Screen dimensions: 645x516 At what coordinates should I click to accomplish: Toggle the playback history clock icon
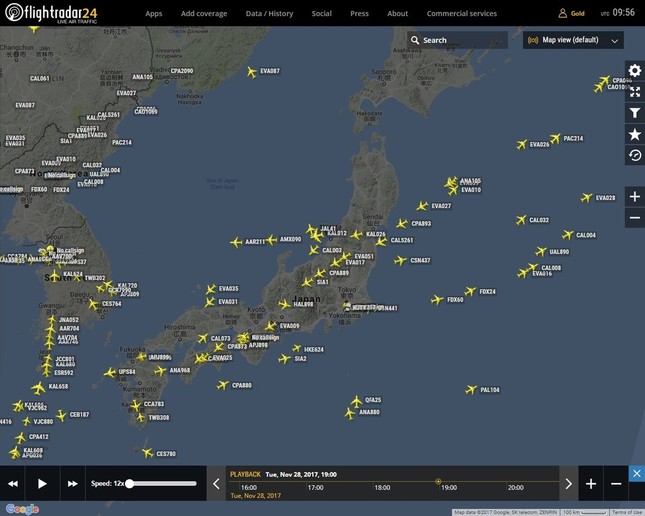pyautogui.click(x=634, y=155)
